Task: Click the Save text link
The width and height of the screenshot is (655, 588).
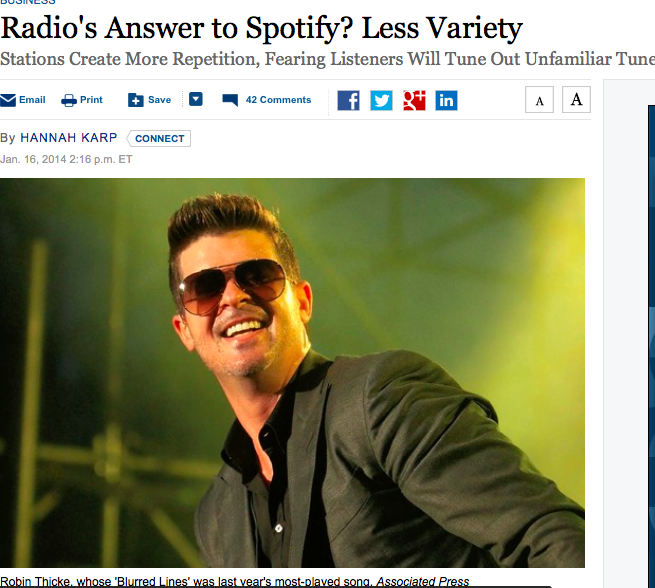Action: pos(160,100)
